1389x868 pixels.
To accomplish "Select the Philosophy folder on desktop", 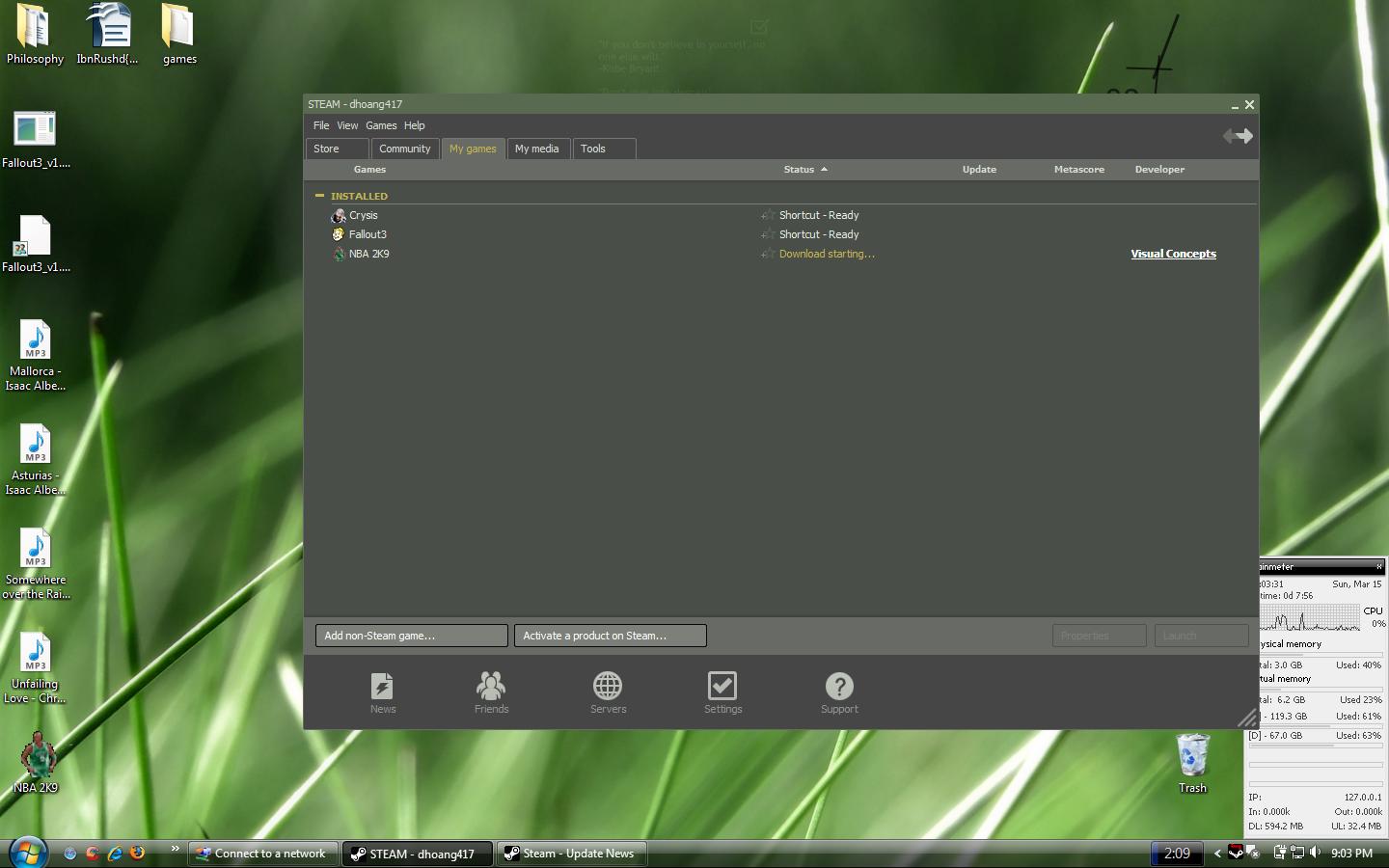I will [35, 35].
